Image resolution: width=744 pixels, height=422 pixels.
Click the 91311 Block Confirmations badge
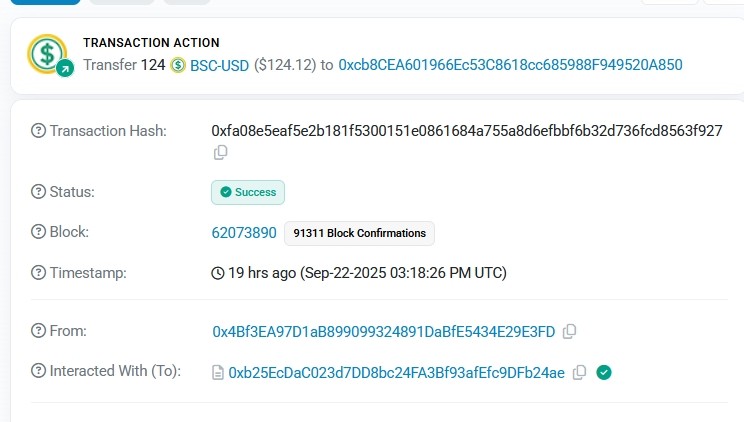[x=359, y=233]
